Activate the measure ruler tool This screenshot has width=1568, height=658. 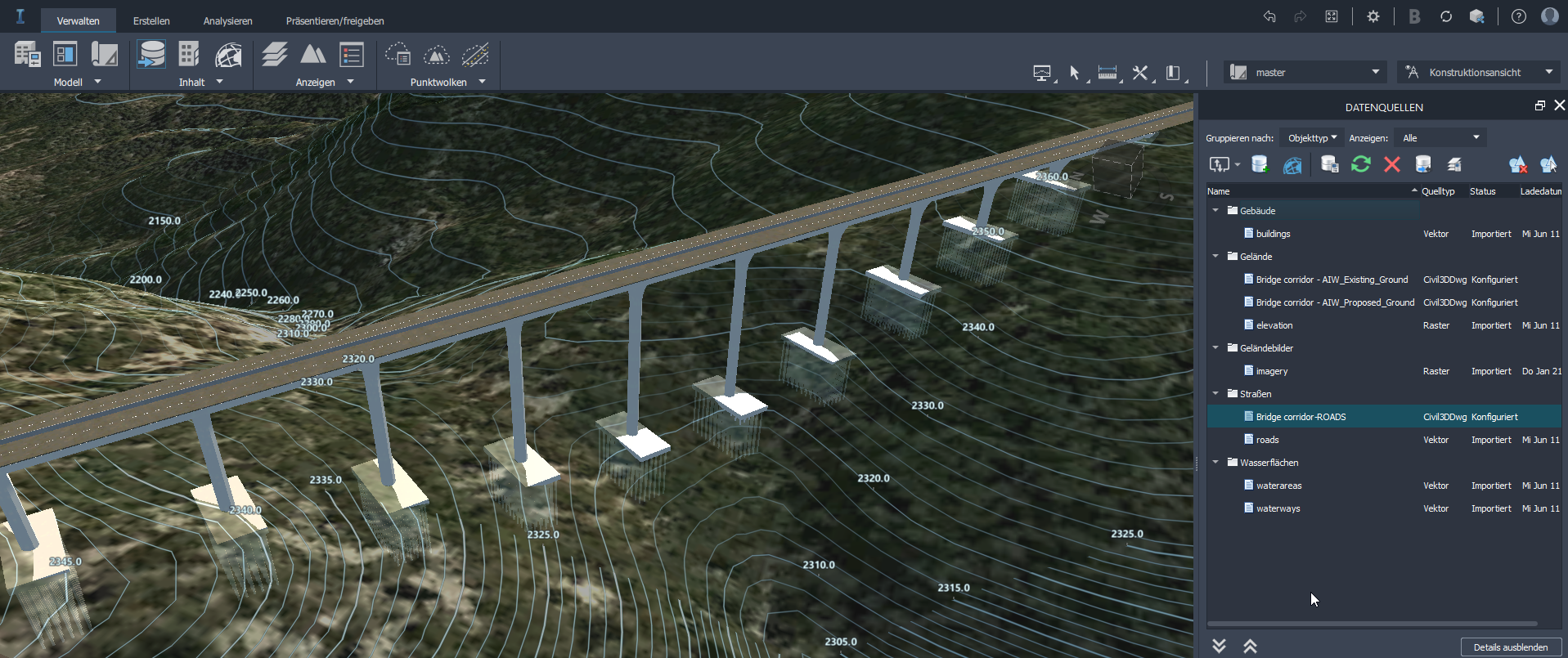click(x=1107, y=73)
